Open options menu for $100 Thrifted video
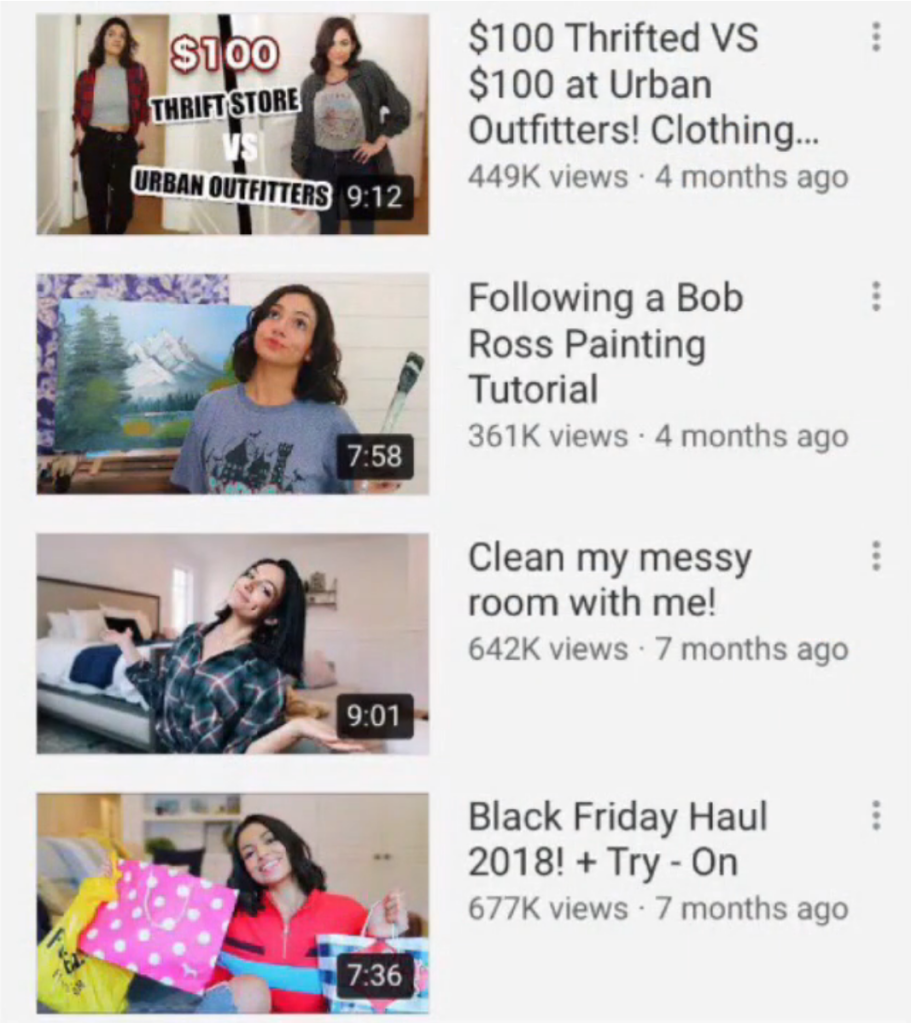The height and width of the screenshot is (1023, 911). 876,37
